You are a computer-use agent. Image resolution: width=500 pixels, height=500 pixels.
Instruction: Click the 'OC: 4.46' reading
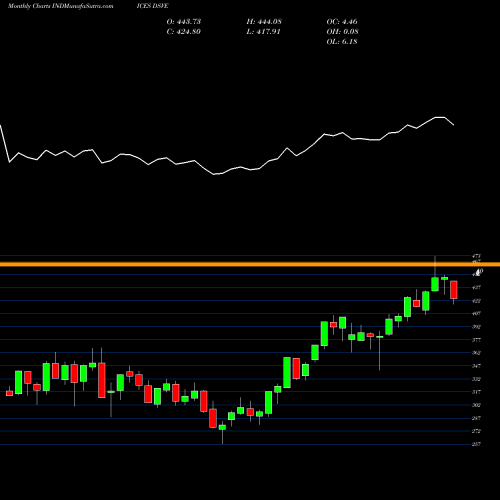tap(342, 22)
